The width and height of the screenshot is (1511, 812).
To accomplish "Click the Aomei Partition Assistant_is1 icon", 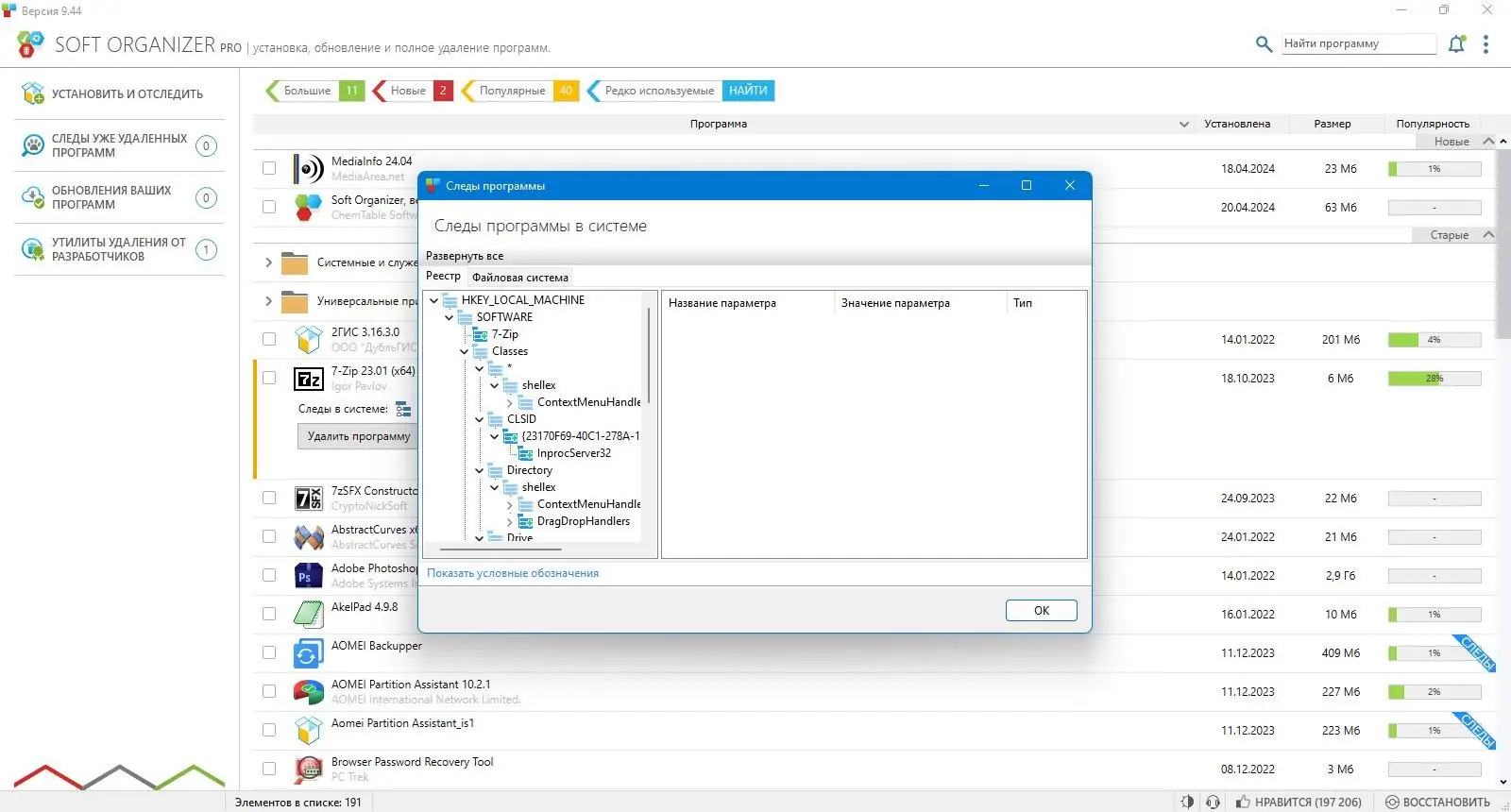I will pyautogui.click(x=308, y=731).
